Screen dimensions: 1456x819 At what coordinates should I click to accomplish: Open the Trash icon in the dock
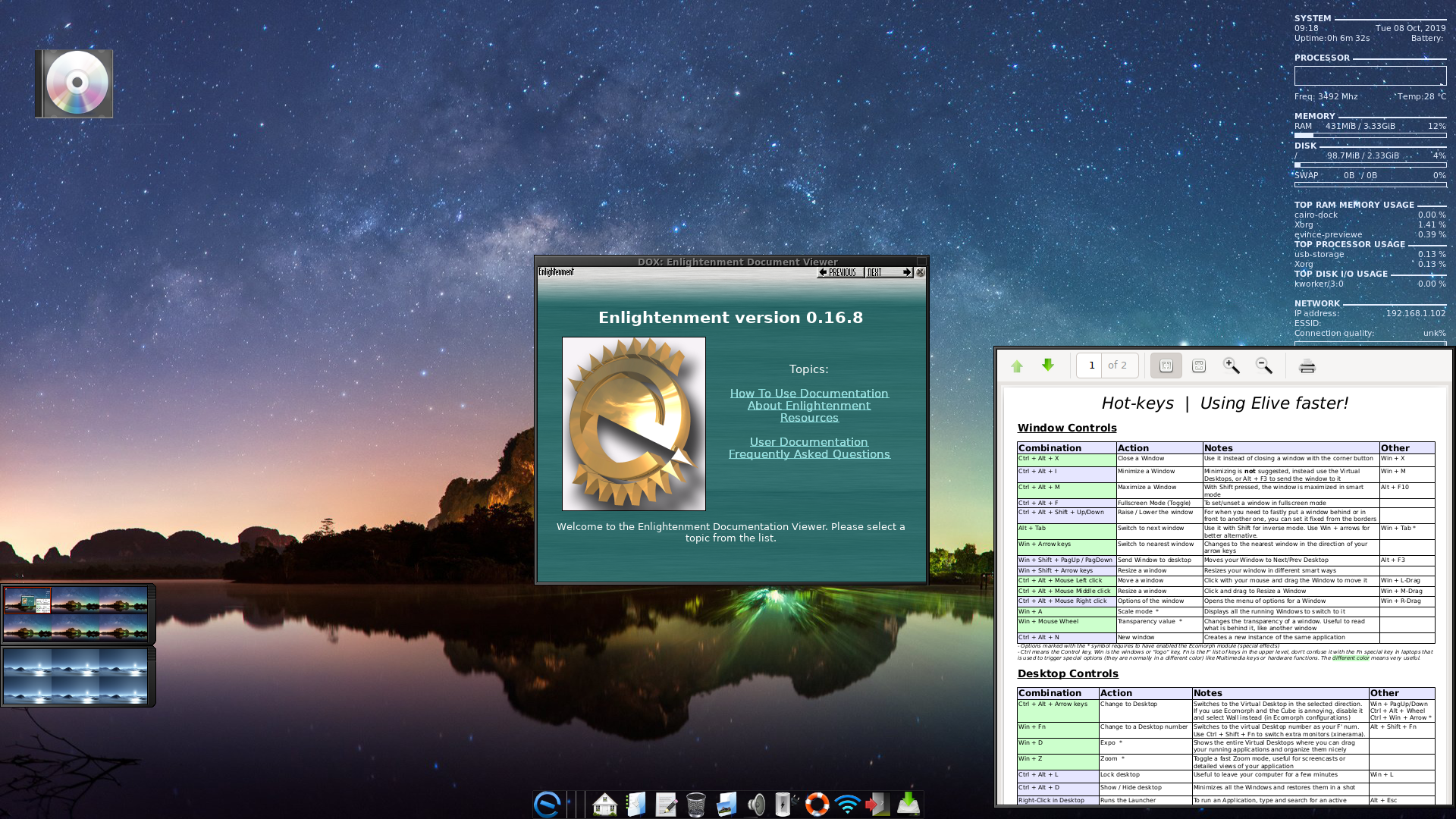(695, 804)
